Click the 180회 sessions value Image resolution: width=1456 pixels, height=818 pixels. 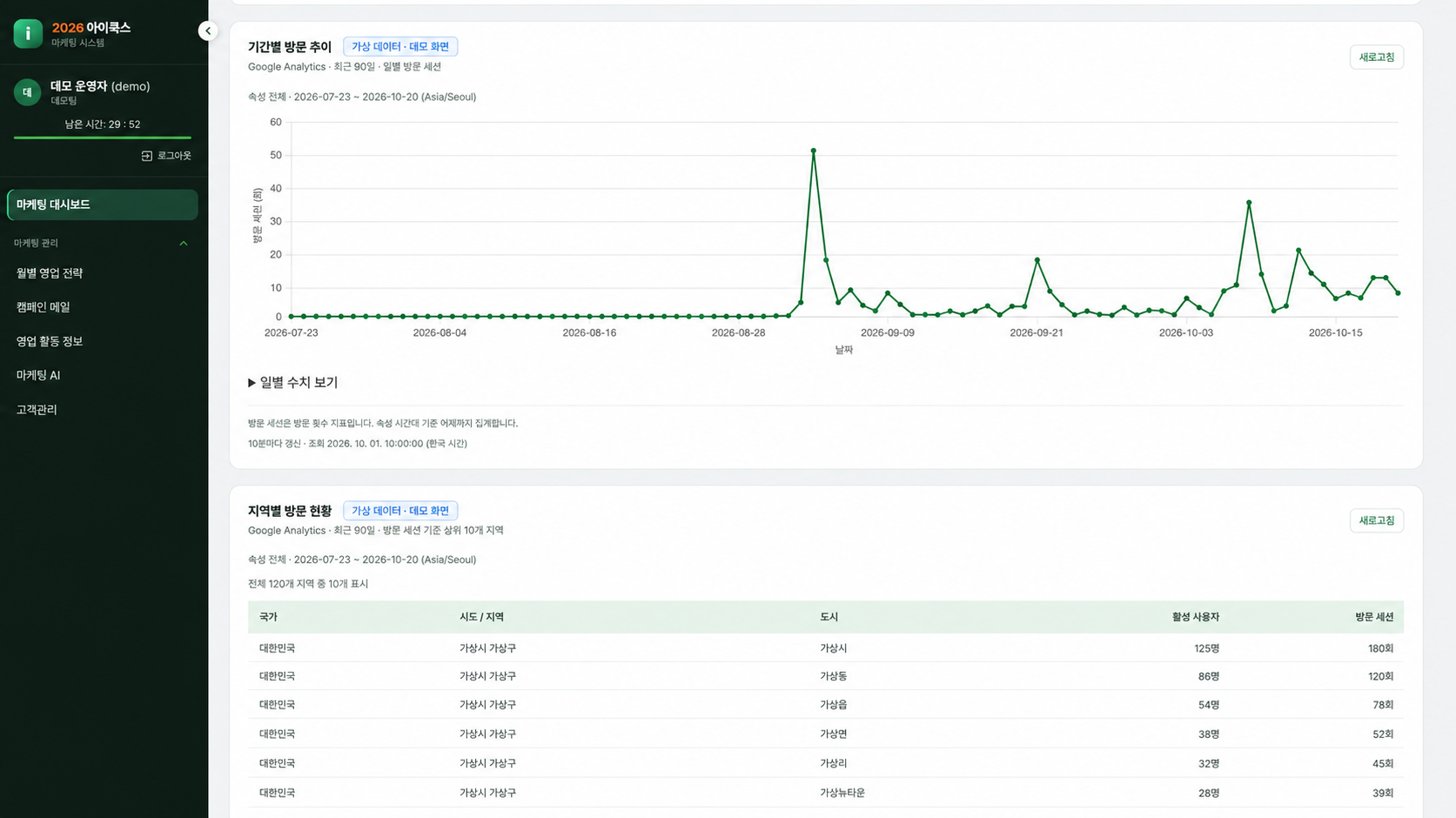click(1380, 648)
